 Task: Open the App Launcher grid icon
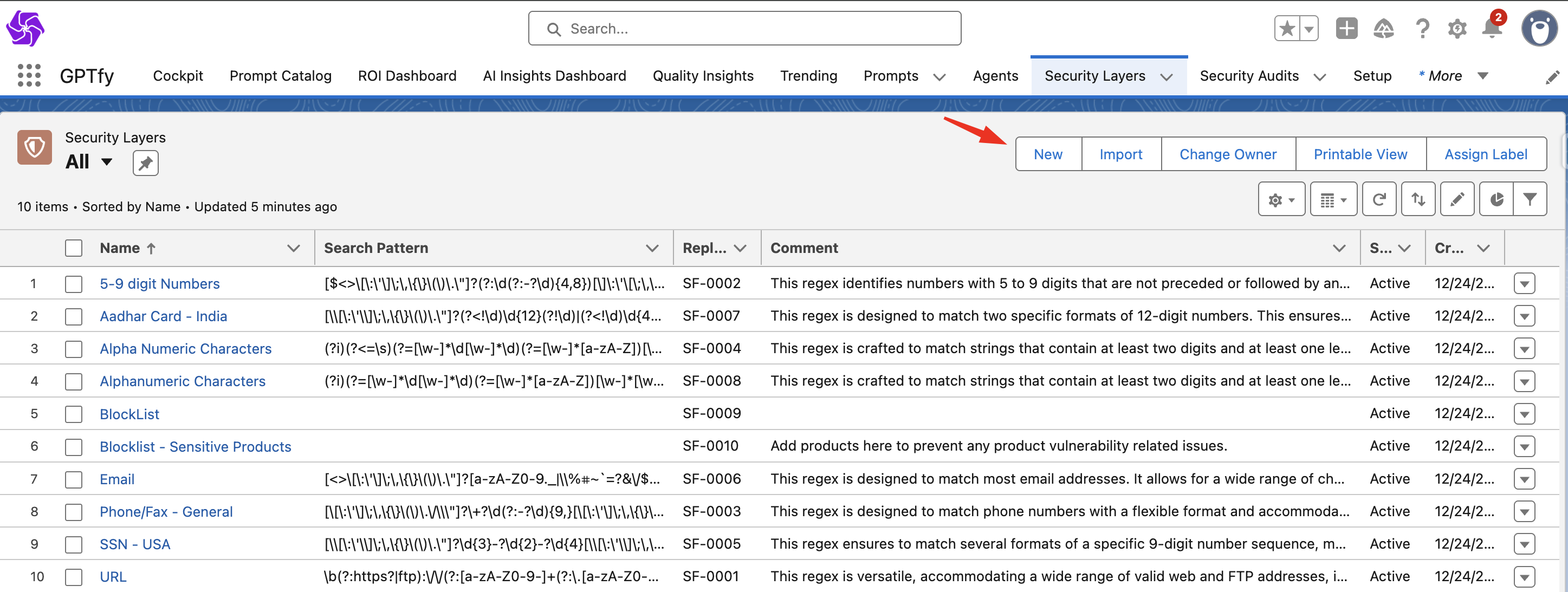click(29, 75)
